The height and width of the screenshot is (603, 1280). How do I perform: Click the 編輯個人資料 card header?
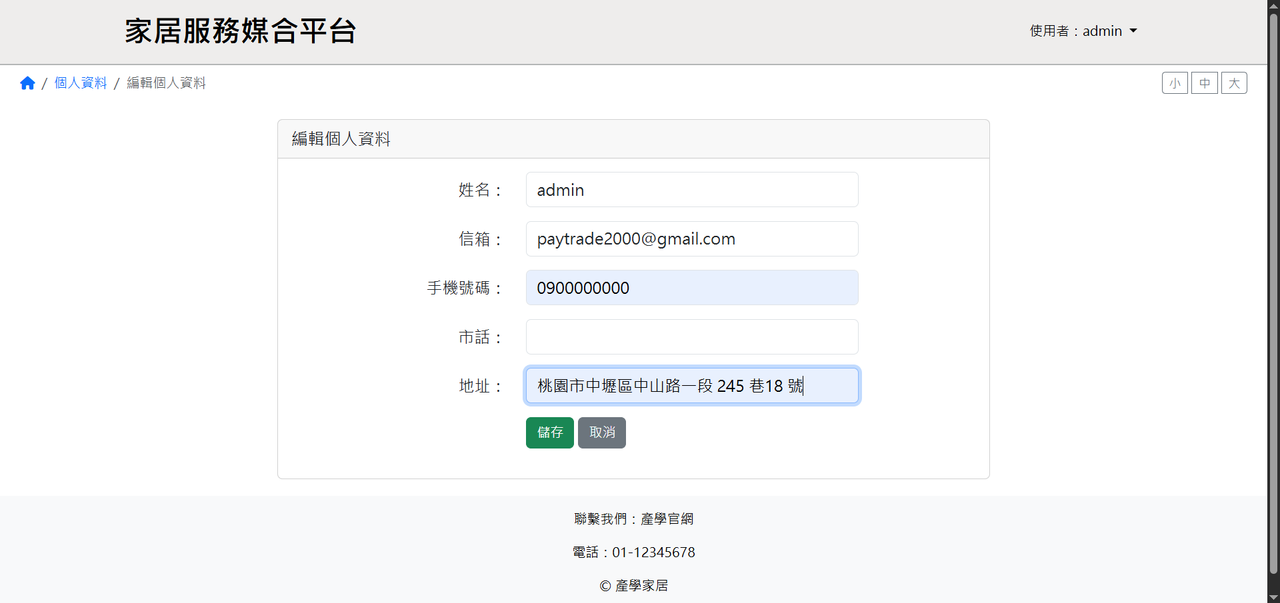click(634, 139)
